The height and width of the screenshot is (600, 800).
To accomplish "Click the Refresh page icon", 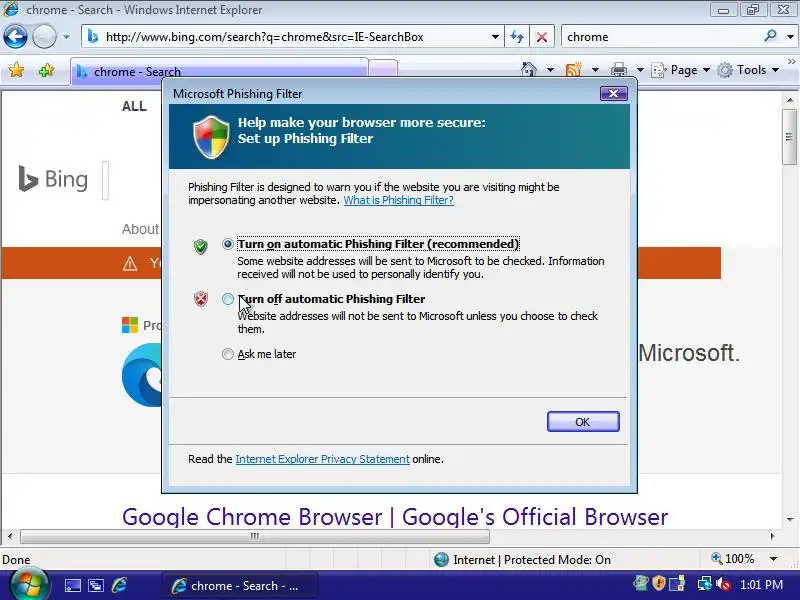I will coord(517,37).
